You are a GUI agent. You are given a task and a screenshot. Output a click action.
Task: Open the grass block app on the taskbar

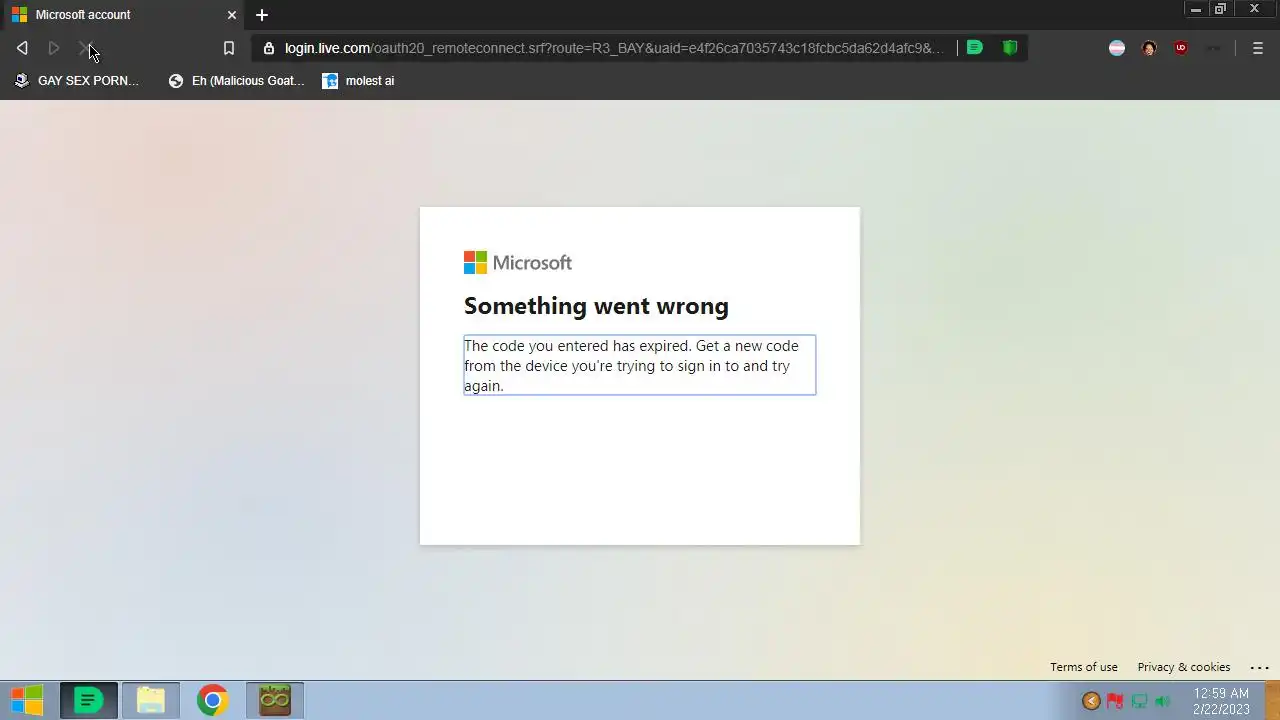point(275,700)
